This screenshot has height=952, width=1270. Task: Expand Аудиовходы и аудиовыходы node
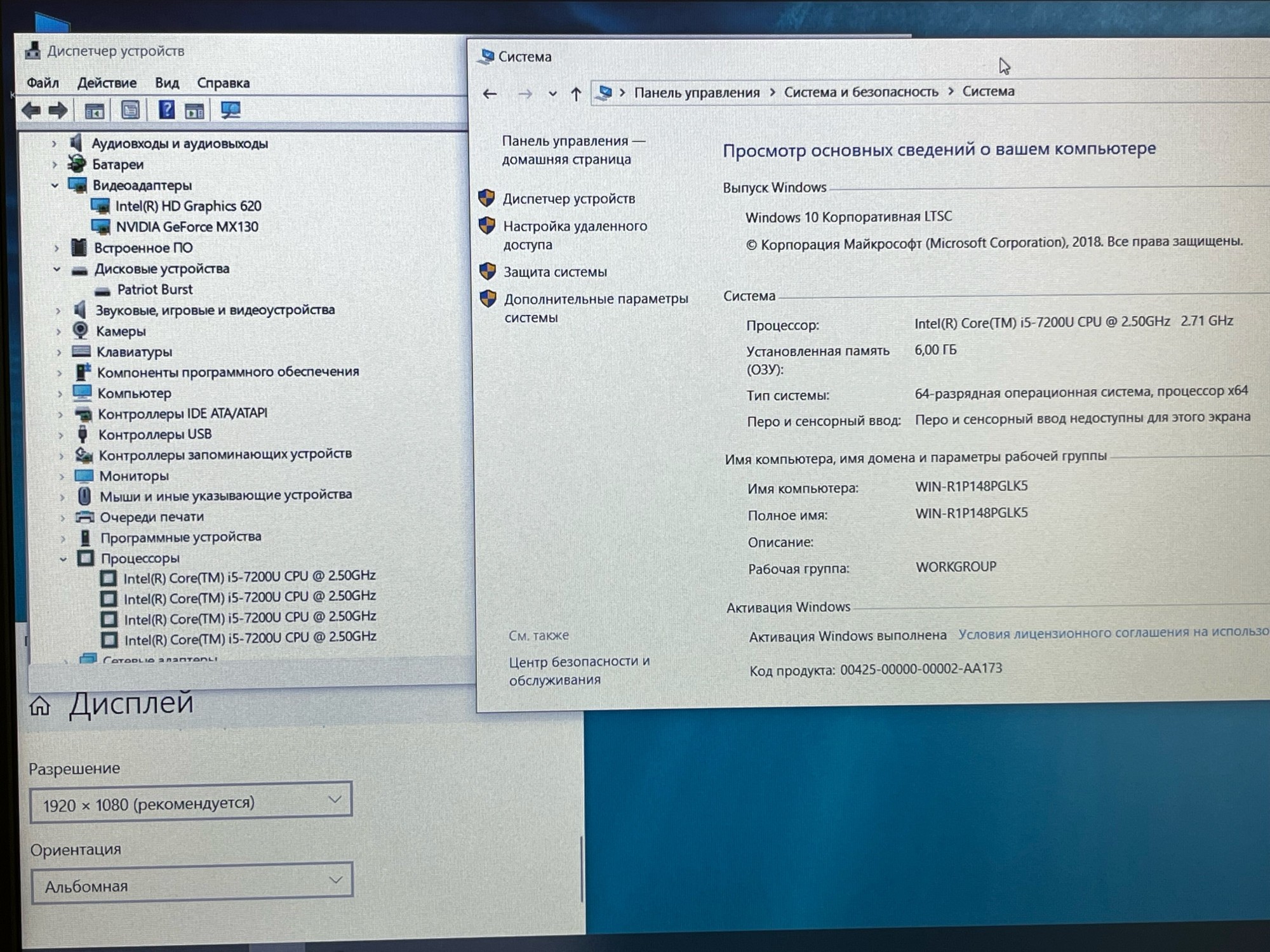click(x=54, y=144)
